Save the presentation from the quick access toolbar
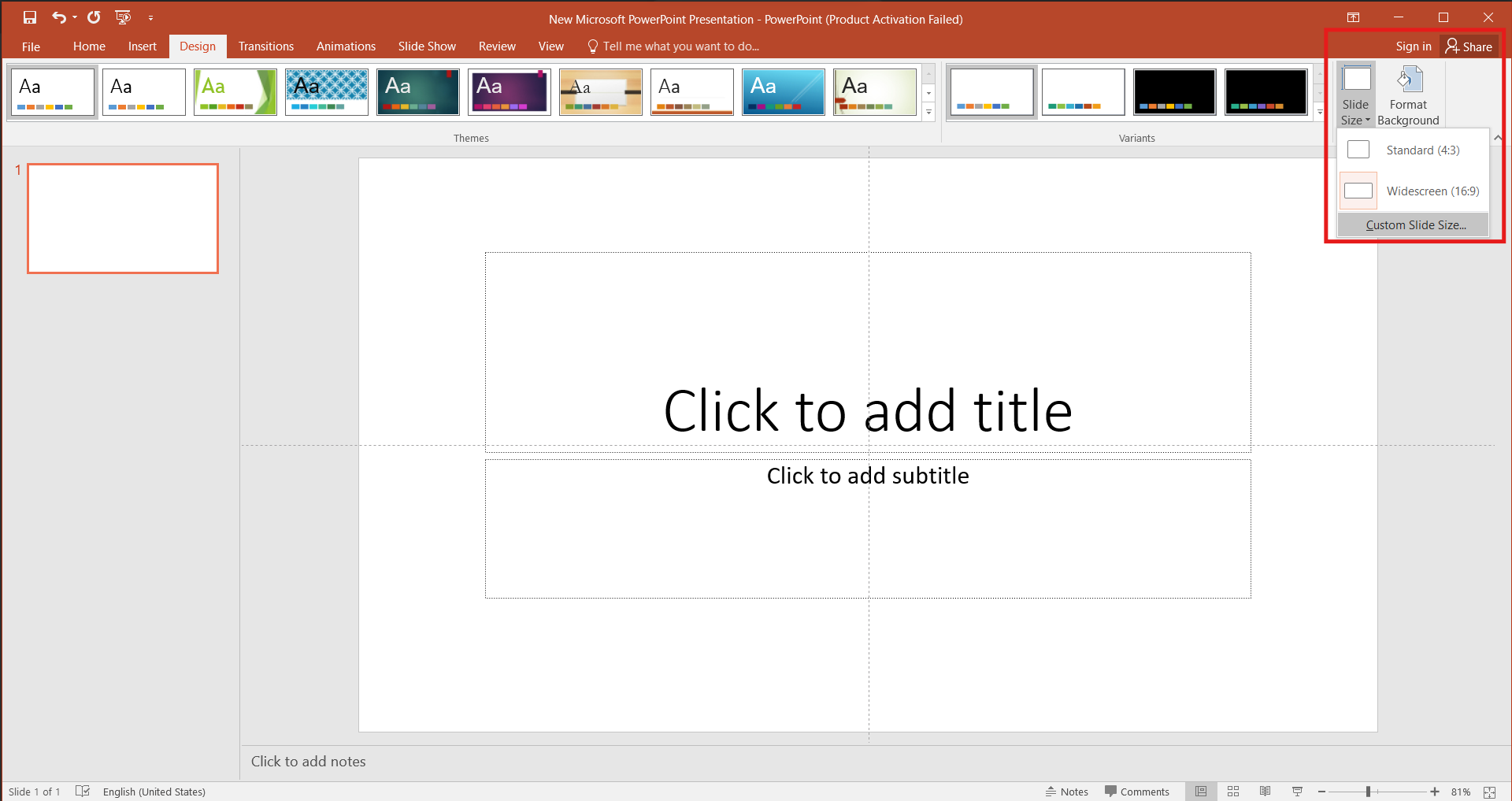Screen dimensions: 1512x801 30,17
